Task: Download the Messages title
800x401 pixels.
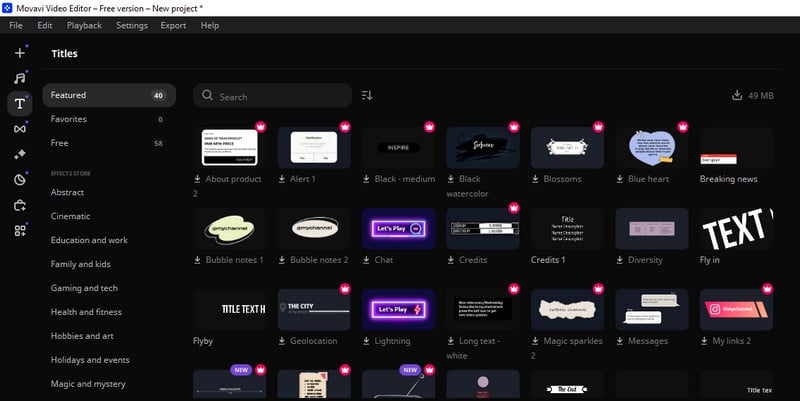Action: pyautogui.click(x=619, y=341)
